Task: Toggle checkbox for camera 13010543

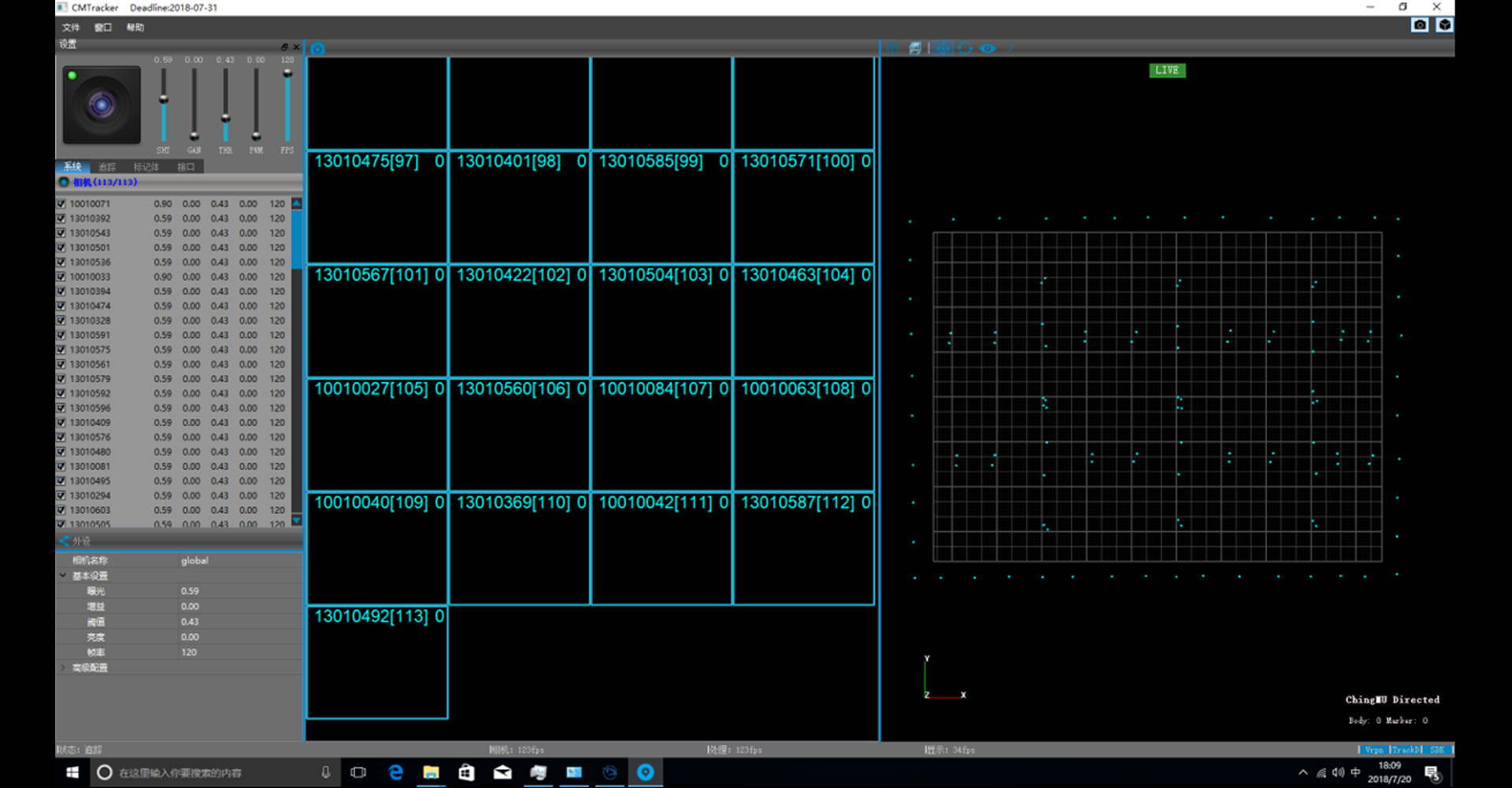Action: tap(61, 233)
